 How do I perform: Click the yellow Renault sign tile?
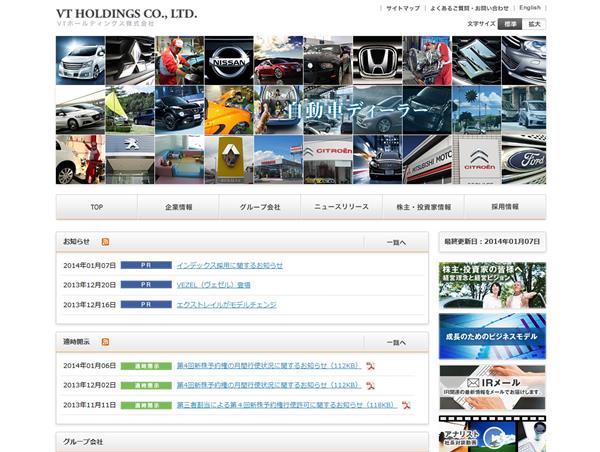(229, 160)
